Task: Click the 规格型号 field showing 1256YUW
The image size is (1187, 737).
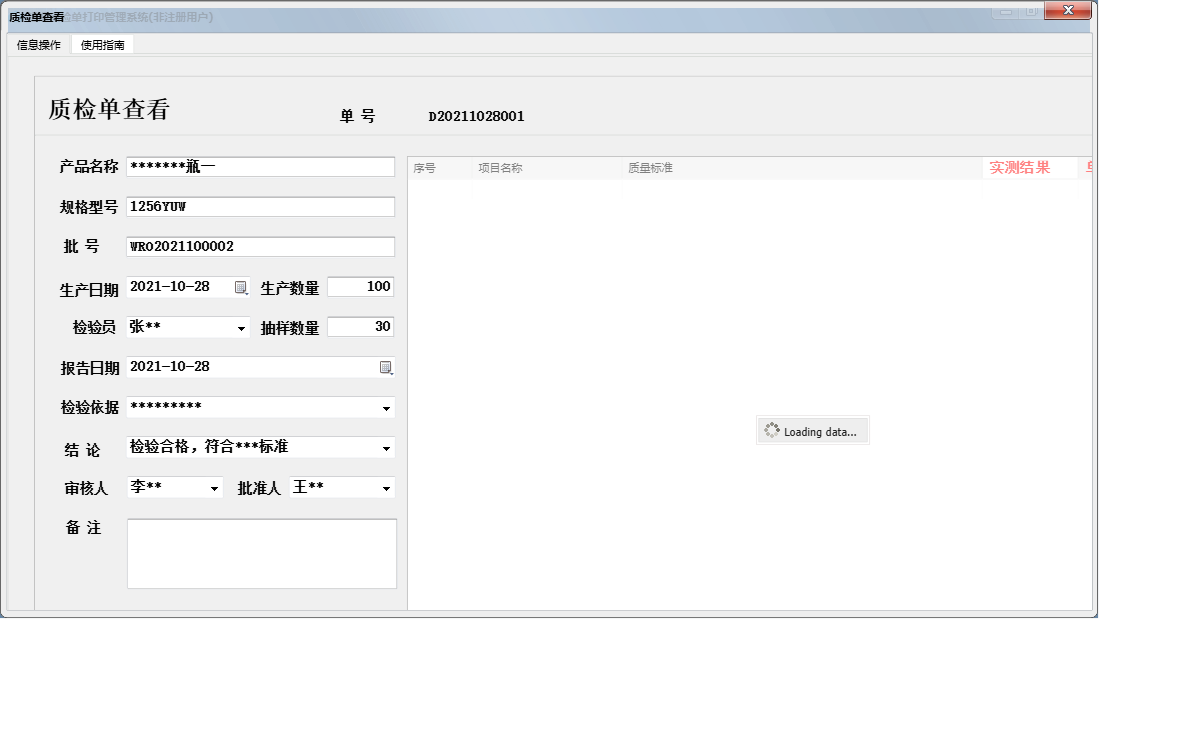Action: [260, 207]
